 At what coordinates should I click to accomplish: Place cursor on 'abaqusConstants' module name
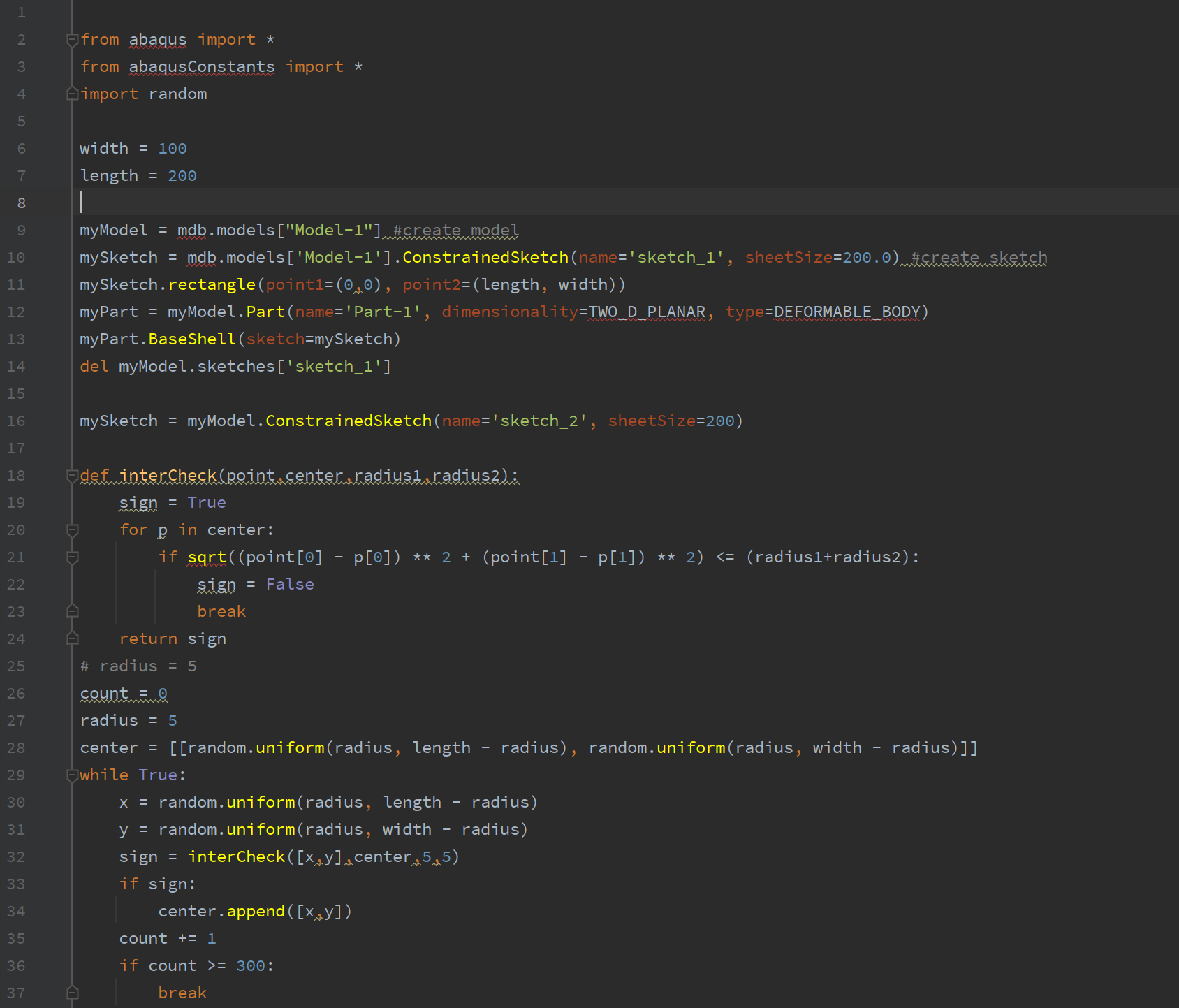pos(202,66)
